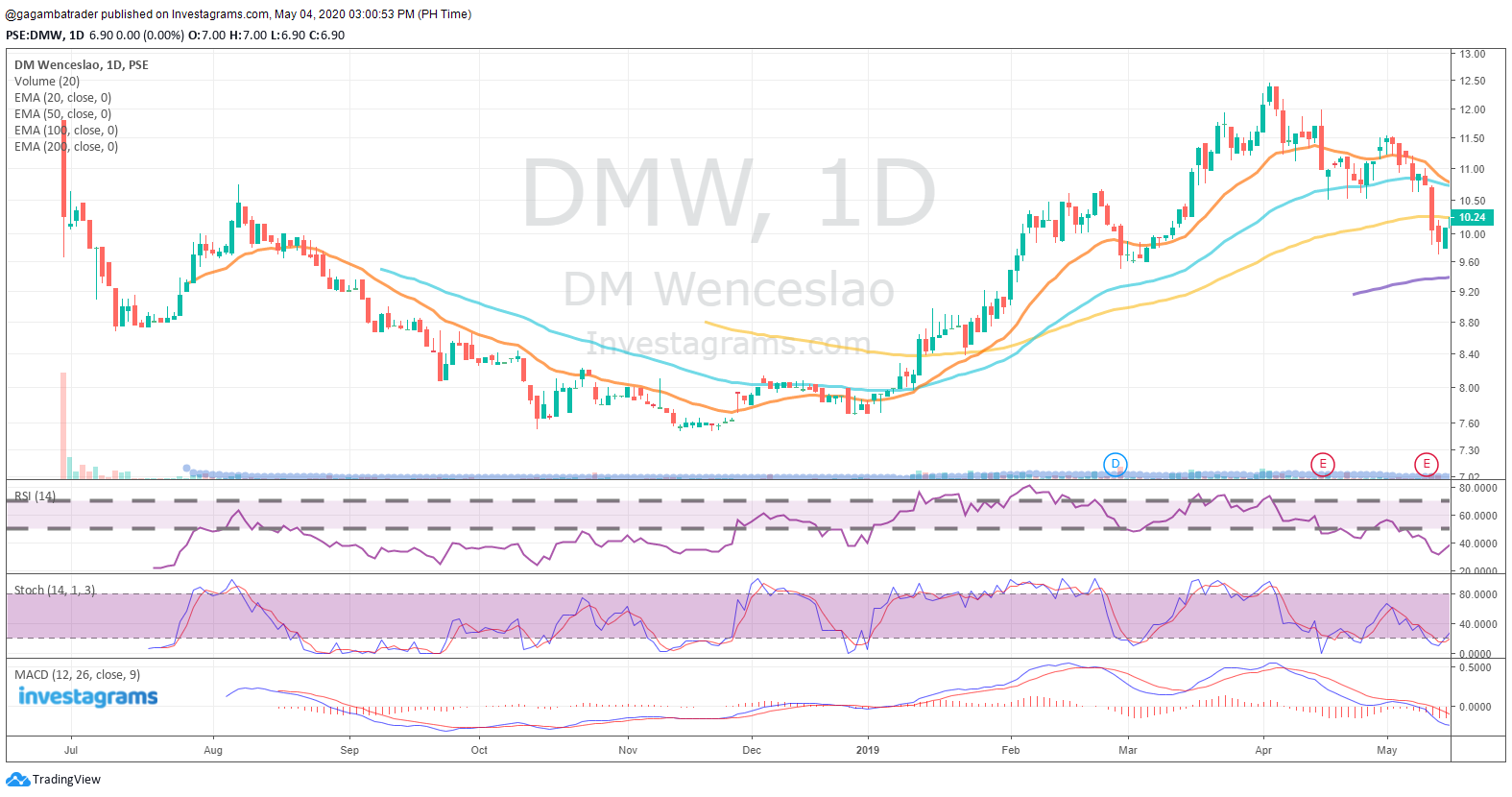Click the 'Jul' time axis label

click(x=71, y=750)
